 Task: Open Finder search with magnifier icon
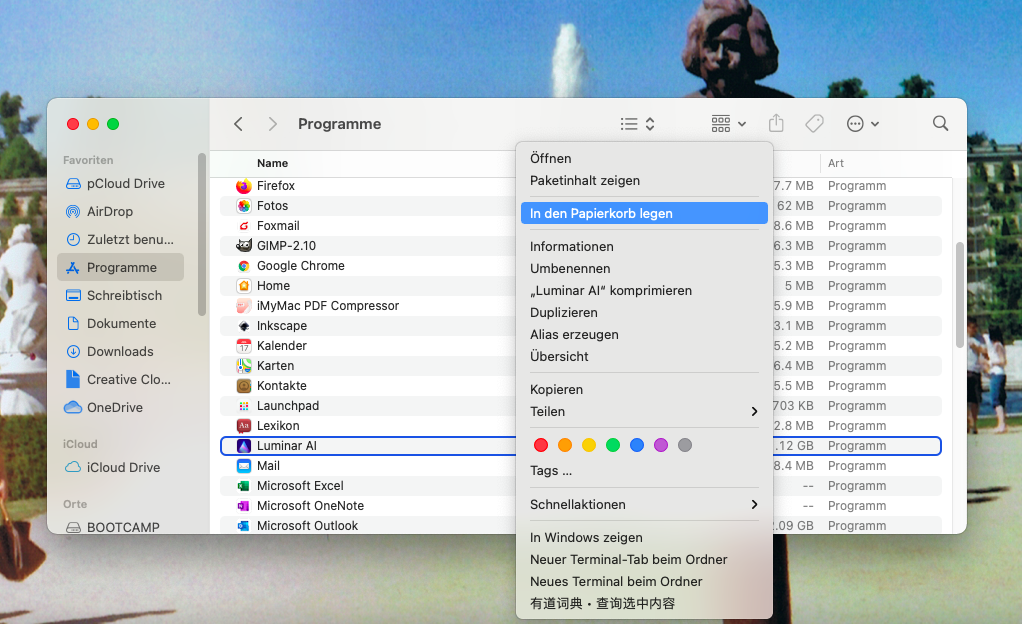(x=940, y=123)
